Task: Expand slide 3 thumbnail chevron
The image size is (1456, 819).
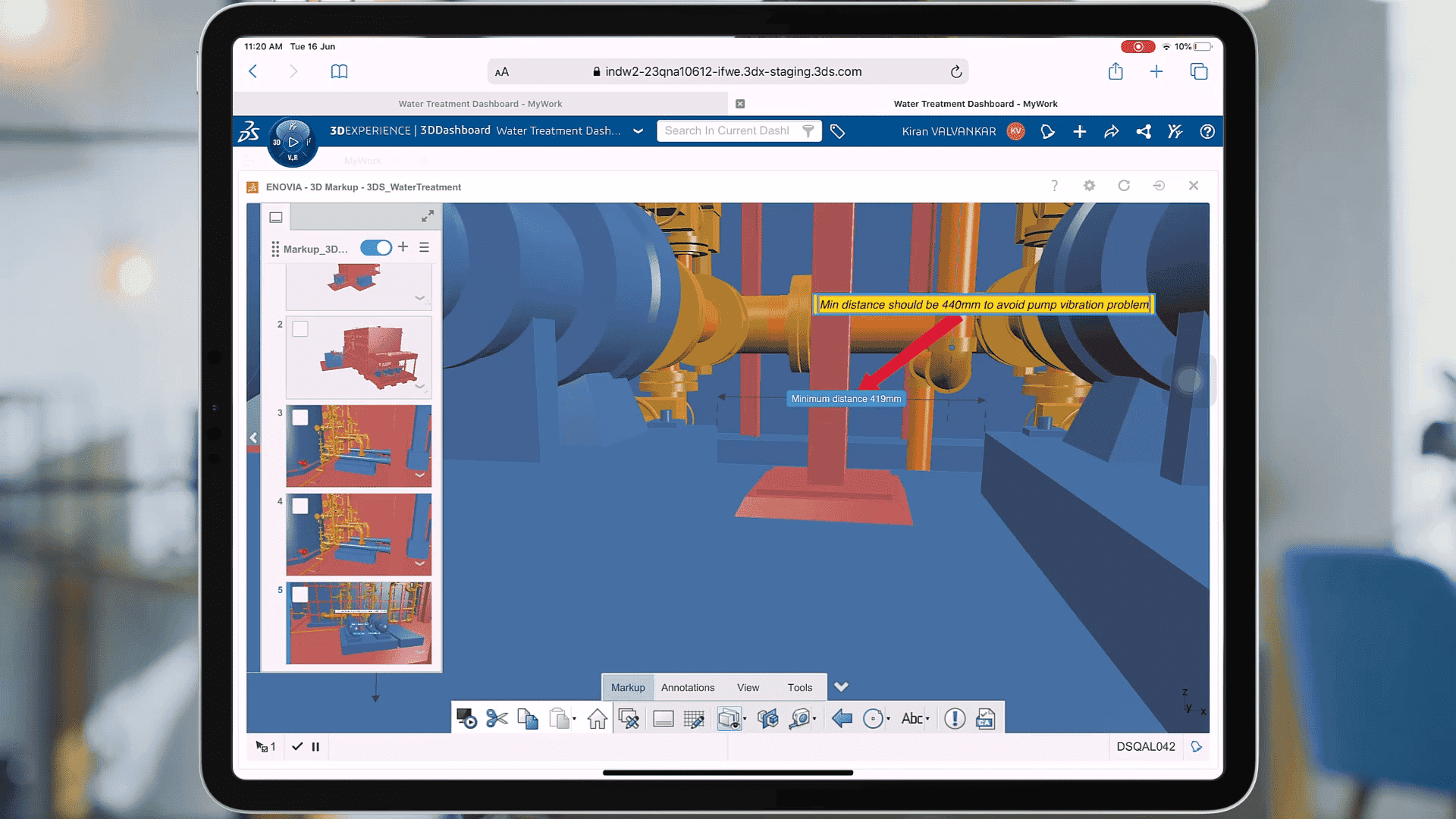Action: click(x=419, y=475)
